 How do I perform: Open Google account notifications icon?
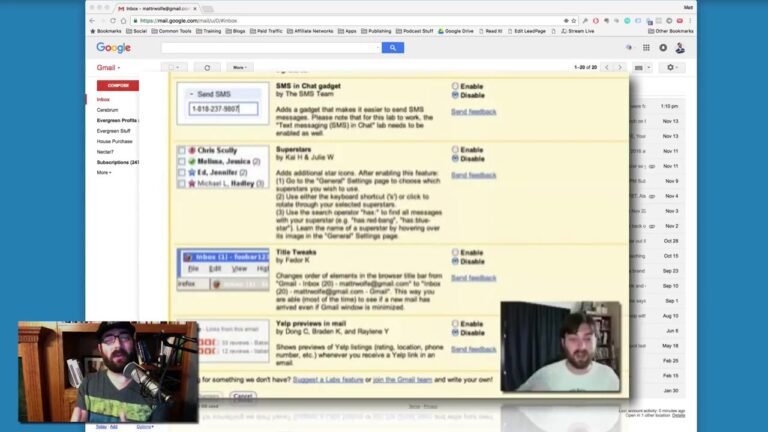(663, 47)
